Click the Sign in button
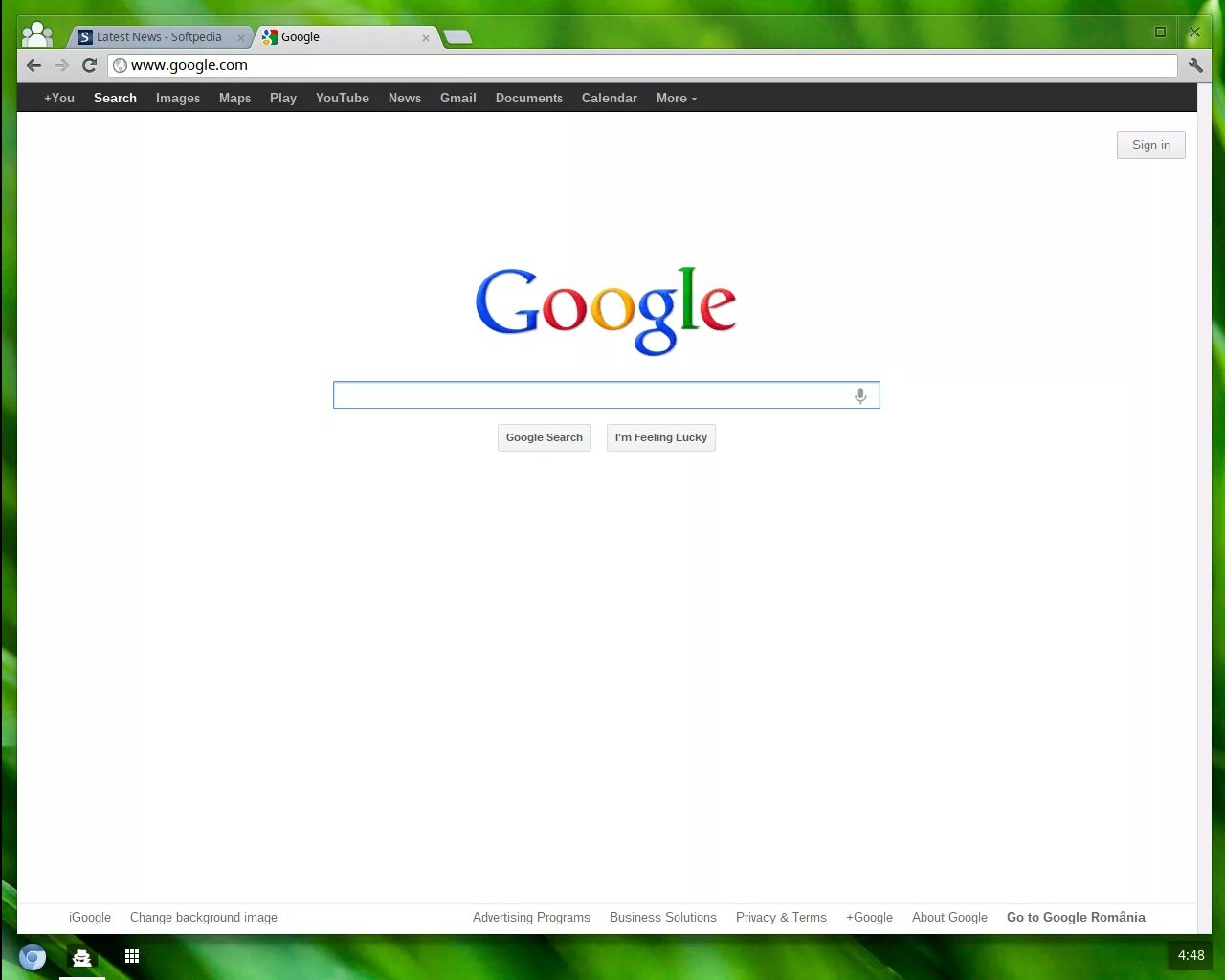The image size is (1225, 980). pos(1151,145)
